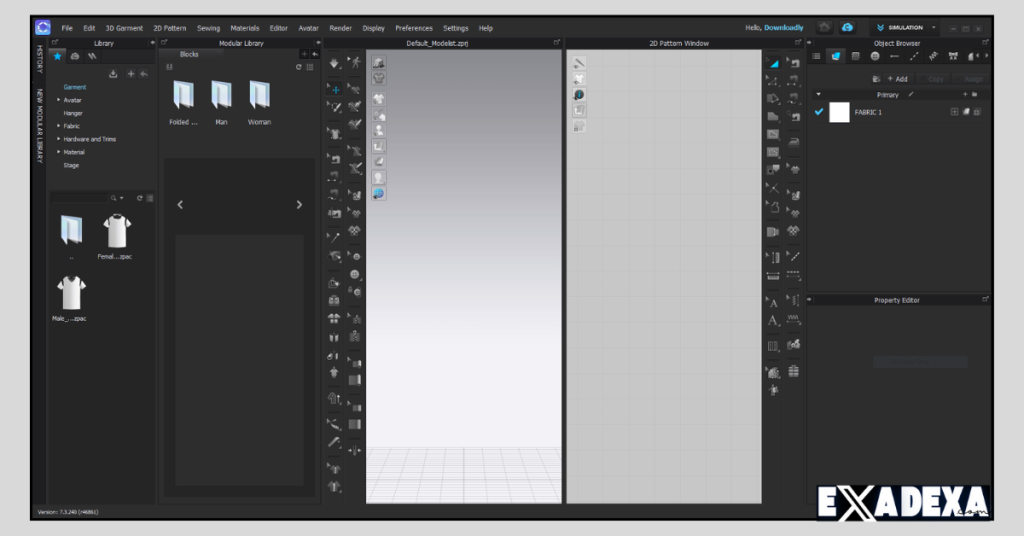
Task: Click the download icon in Library panel
Action: [x=113, y=73]
